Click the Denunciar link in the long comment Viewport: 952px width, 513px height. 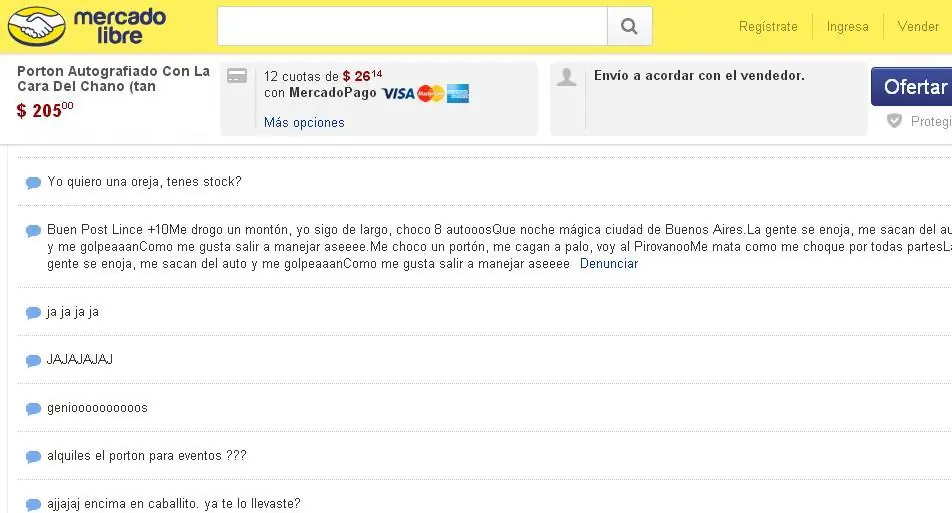tap(609, 263)
